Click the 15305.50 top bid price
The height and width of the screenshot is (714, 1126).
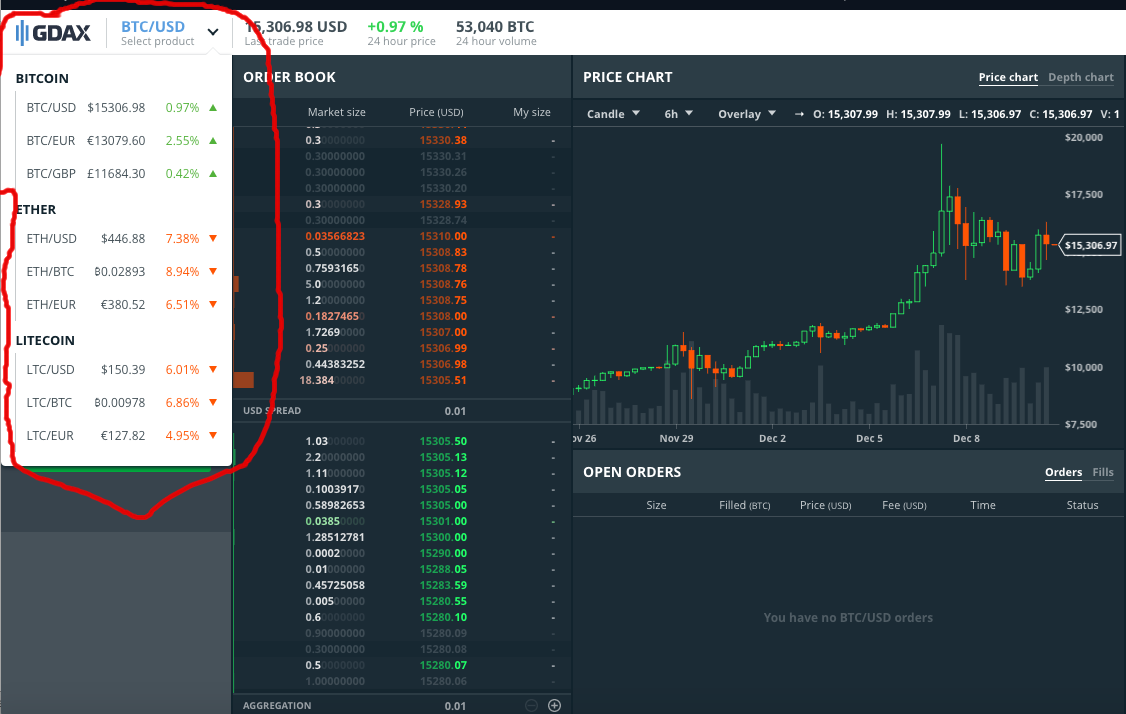[x=443, y=441]
